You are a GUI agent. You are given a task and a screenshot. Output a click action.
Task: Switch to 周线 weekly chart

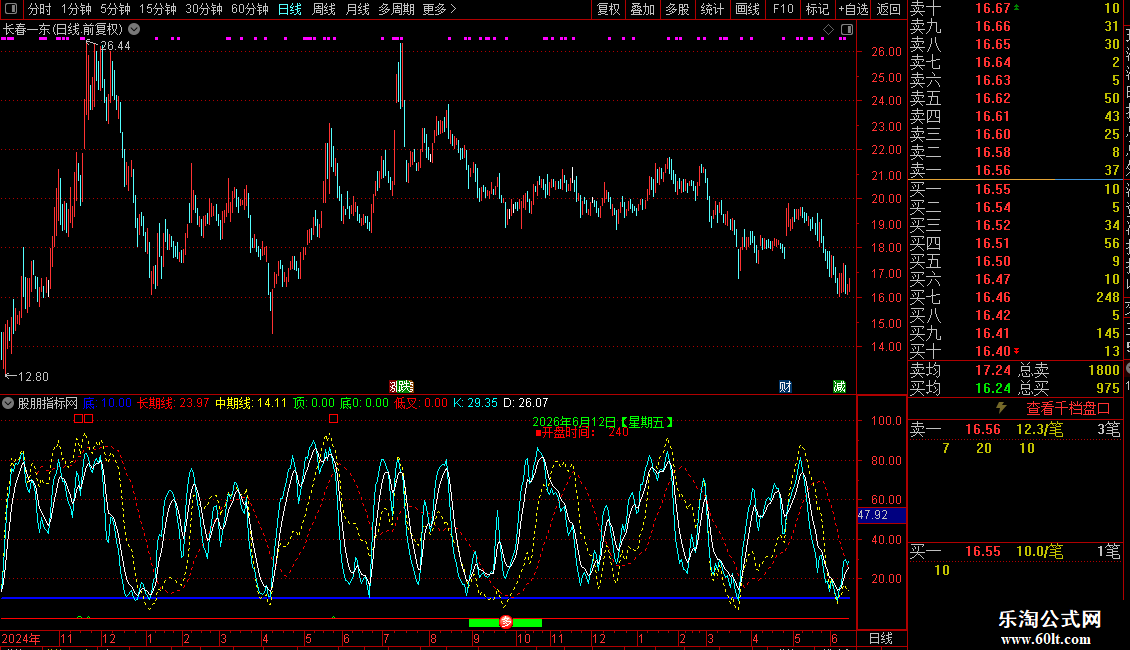[x=324, y=9]
